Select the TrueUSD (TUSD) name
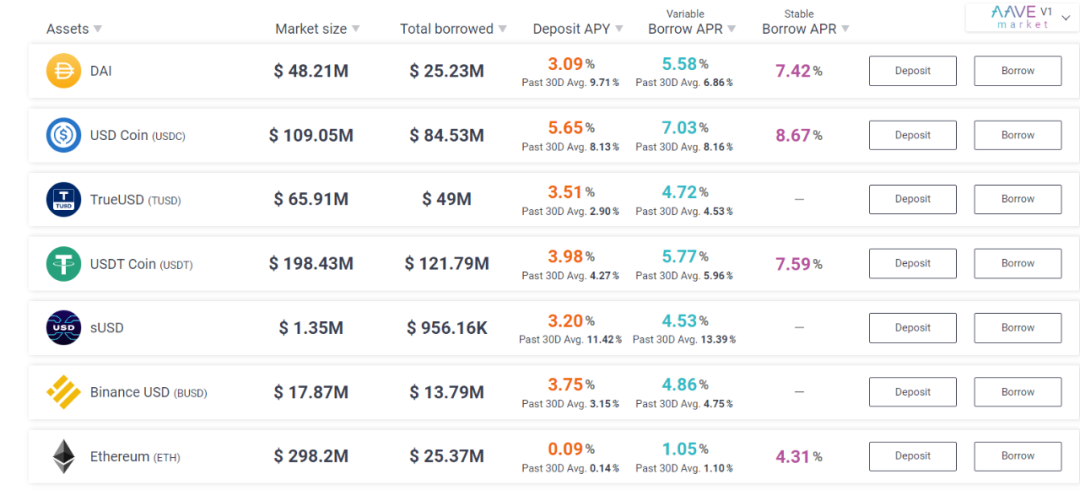Screen dimensions: 1080x490 [136, 200]
